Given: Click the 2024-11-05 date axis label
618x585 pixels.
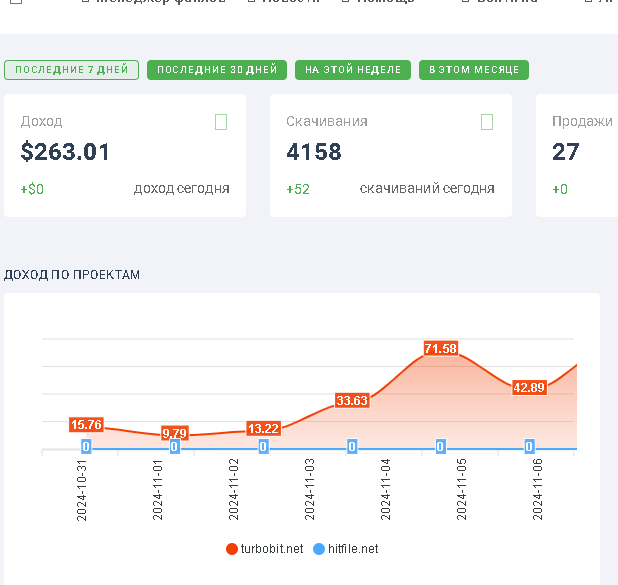Looking at the screenshot, I should [x=461, y=489].
